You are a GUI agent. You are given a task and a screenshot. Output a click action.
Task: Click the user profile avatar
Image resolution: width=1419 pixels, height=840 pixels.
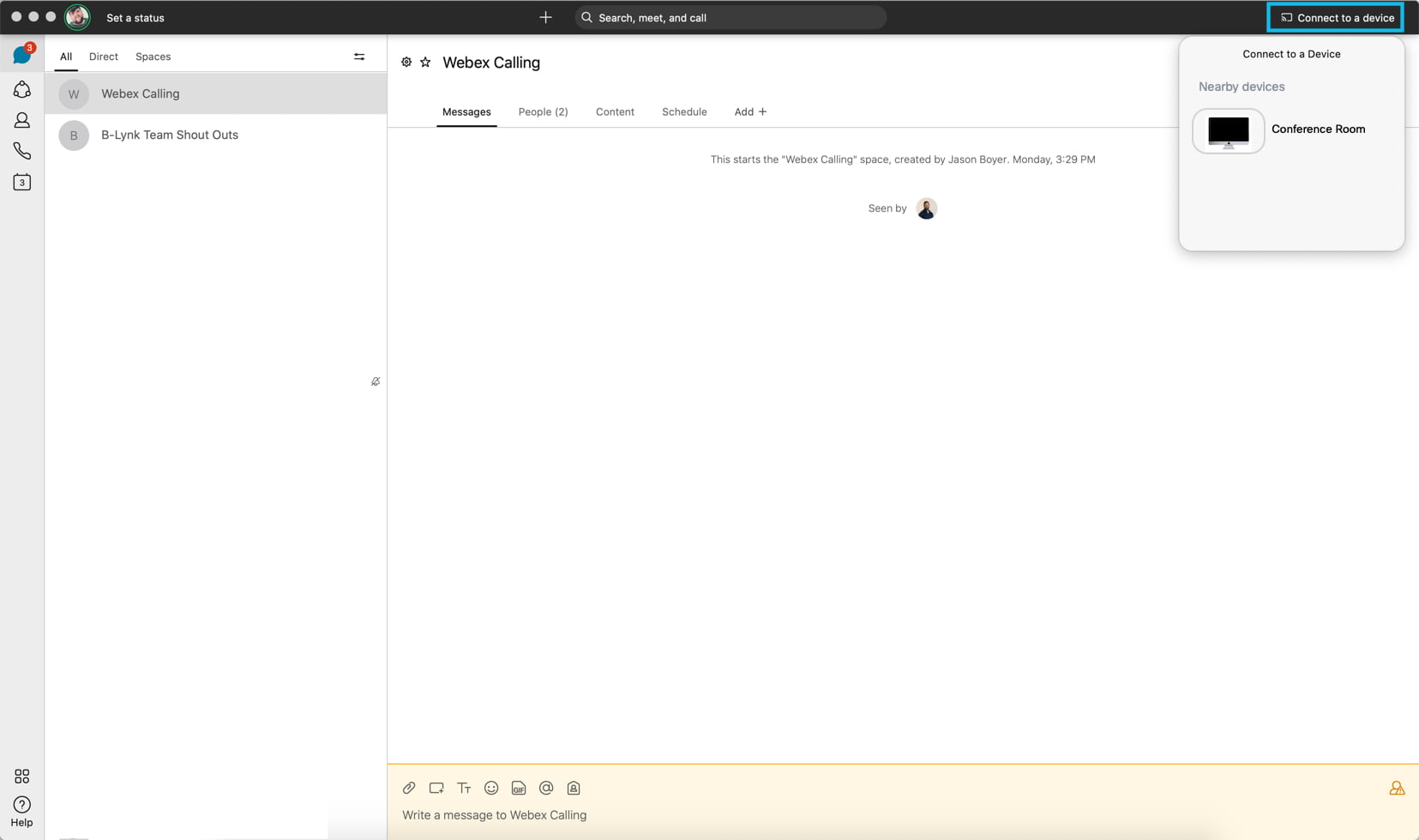(77, 17)
